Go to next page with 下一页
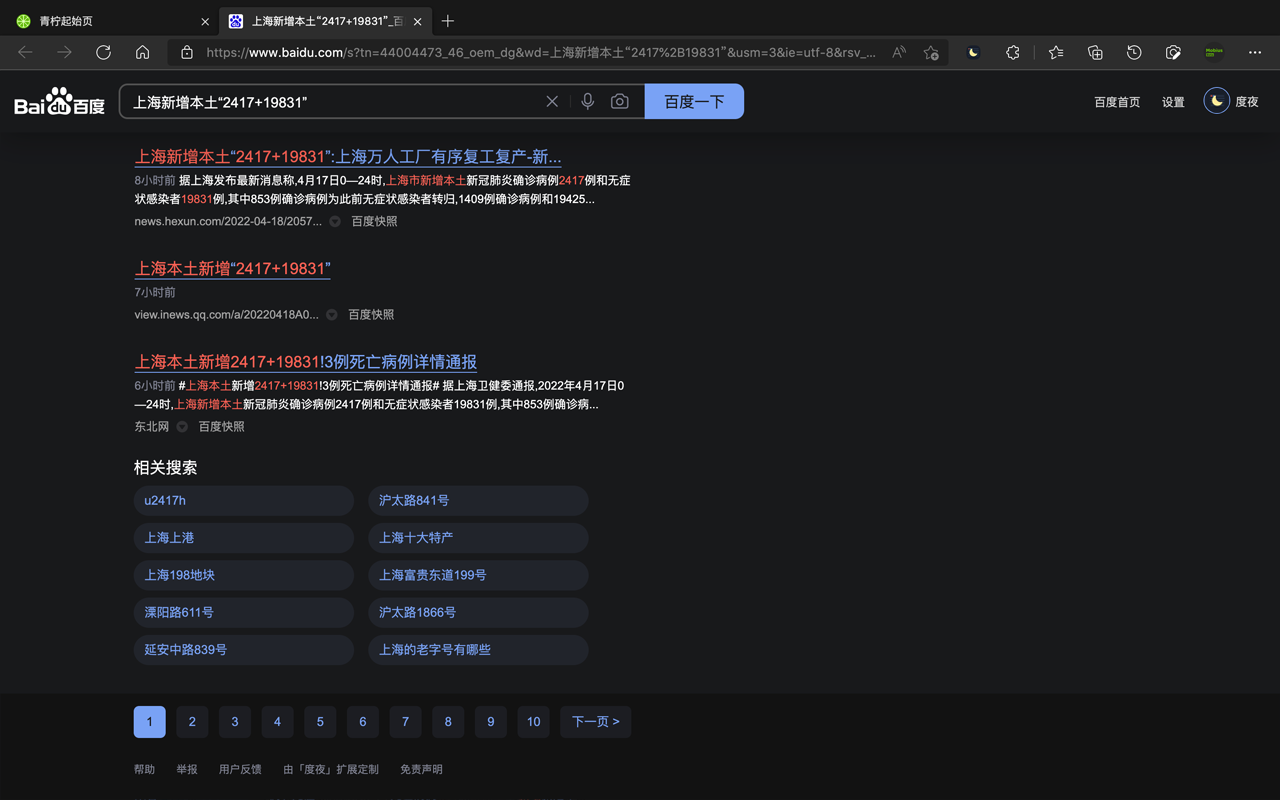1280x800 pixels. pyautogui.click(x=596, y=721)
